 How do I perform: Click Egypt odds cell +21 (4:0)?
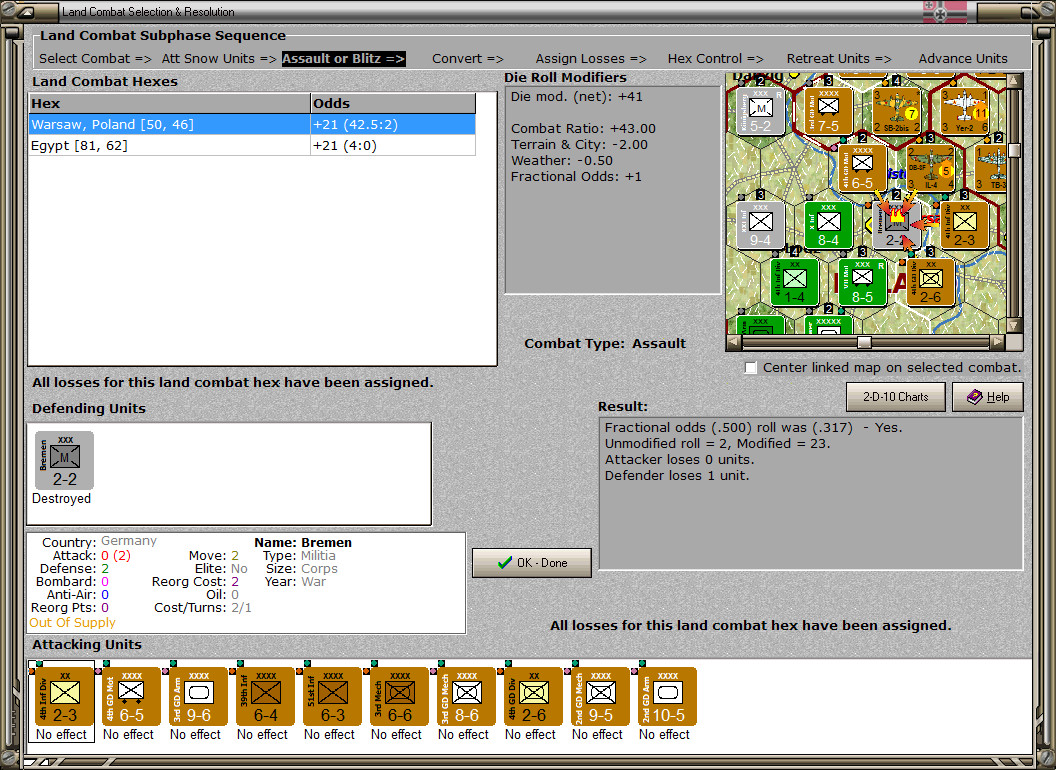point(393,146)
